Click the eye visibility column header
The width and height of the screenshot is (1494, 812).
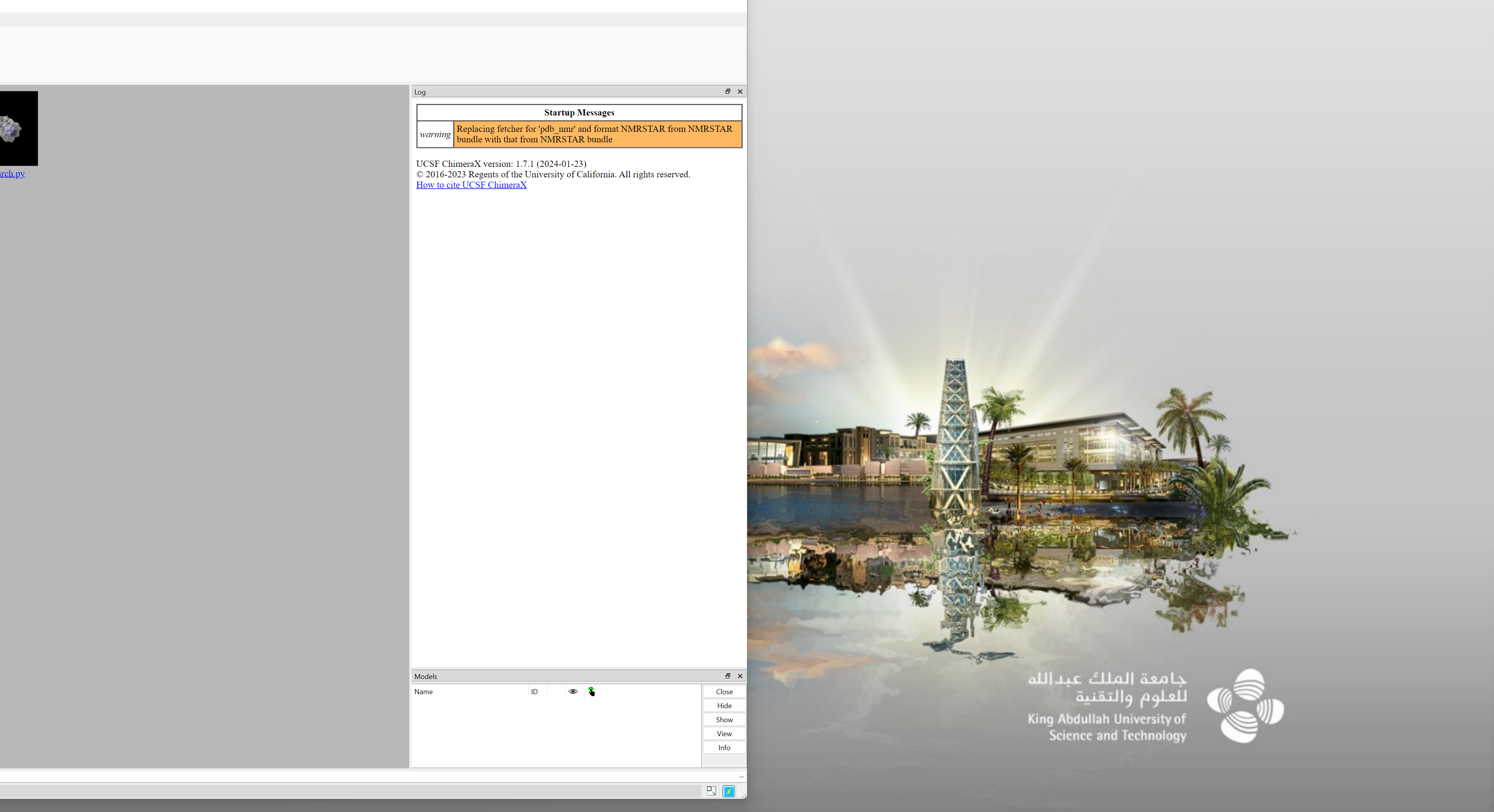coord(572,691)
